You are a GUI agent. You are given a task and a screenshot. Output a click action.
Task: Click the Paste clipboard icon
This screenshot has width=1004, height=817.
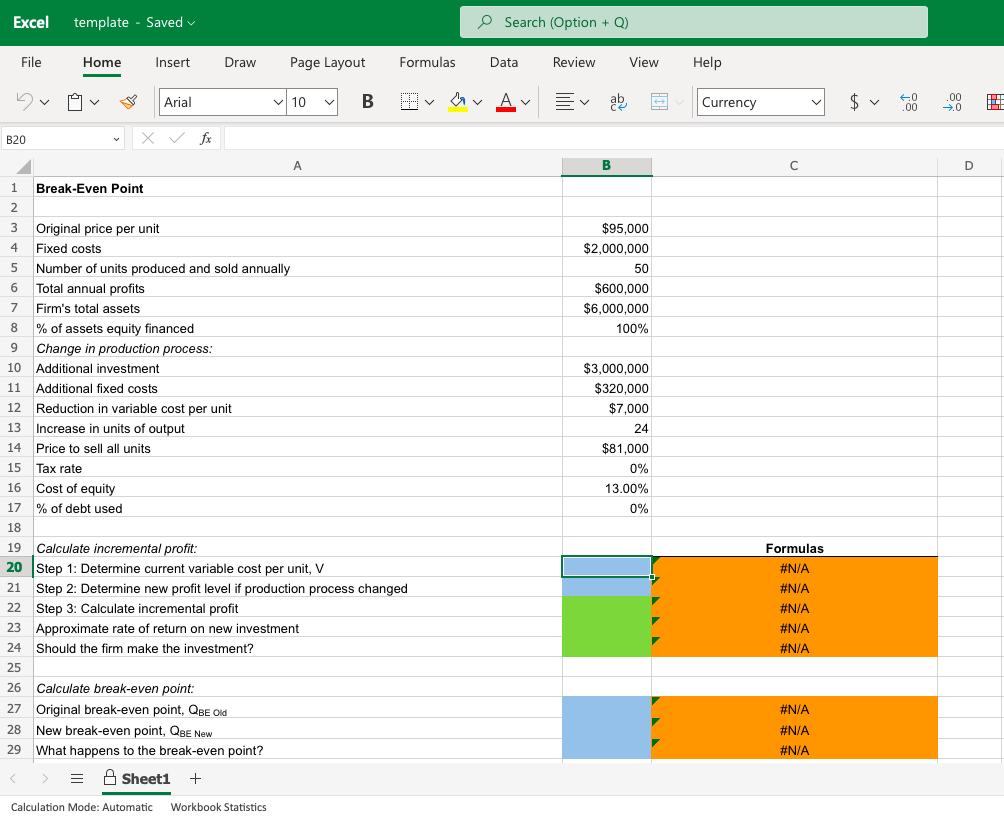74,102
